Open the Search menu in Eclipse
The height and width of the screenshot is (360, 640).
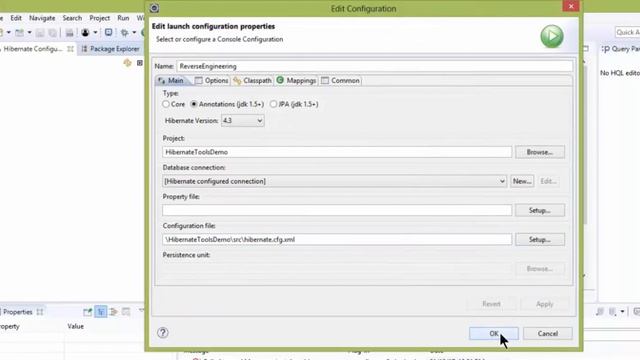tap(72, 18)
